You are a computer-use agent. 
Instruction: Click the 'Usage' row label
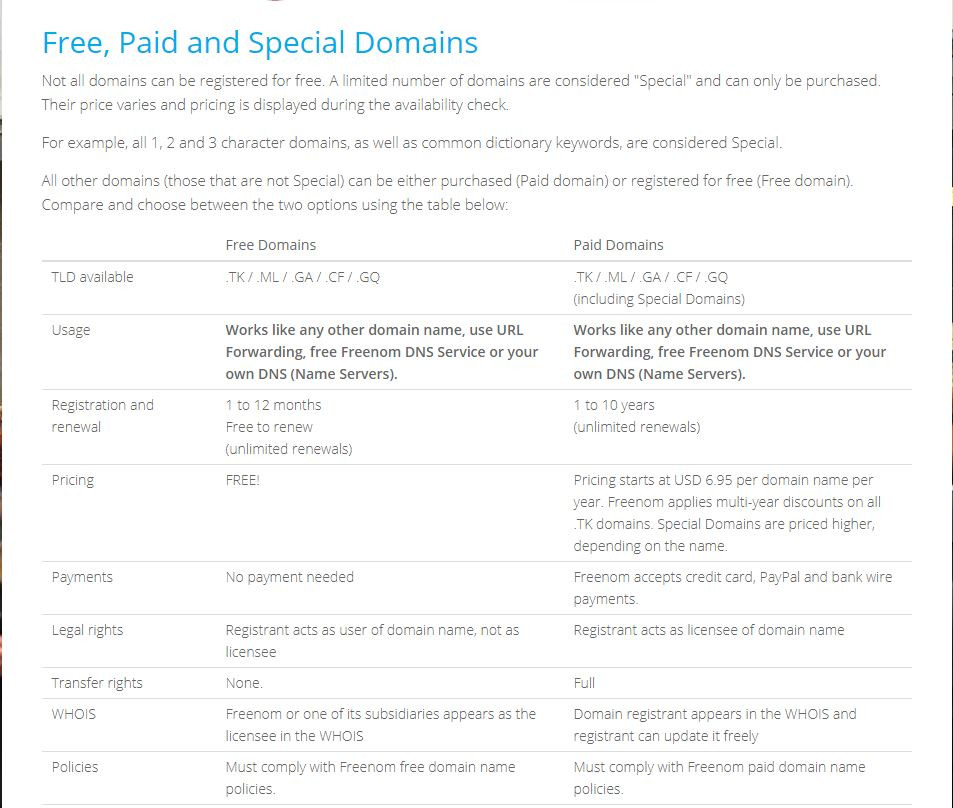tap(71, 330)
